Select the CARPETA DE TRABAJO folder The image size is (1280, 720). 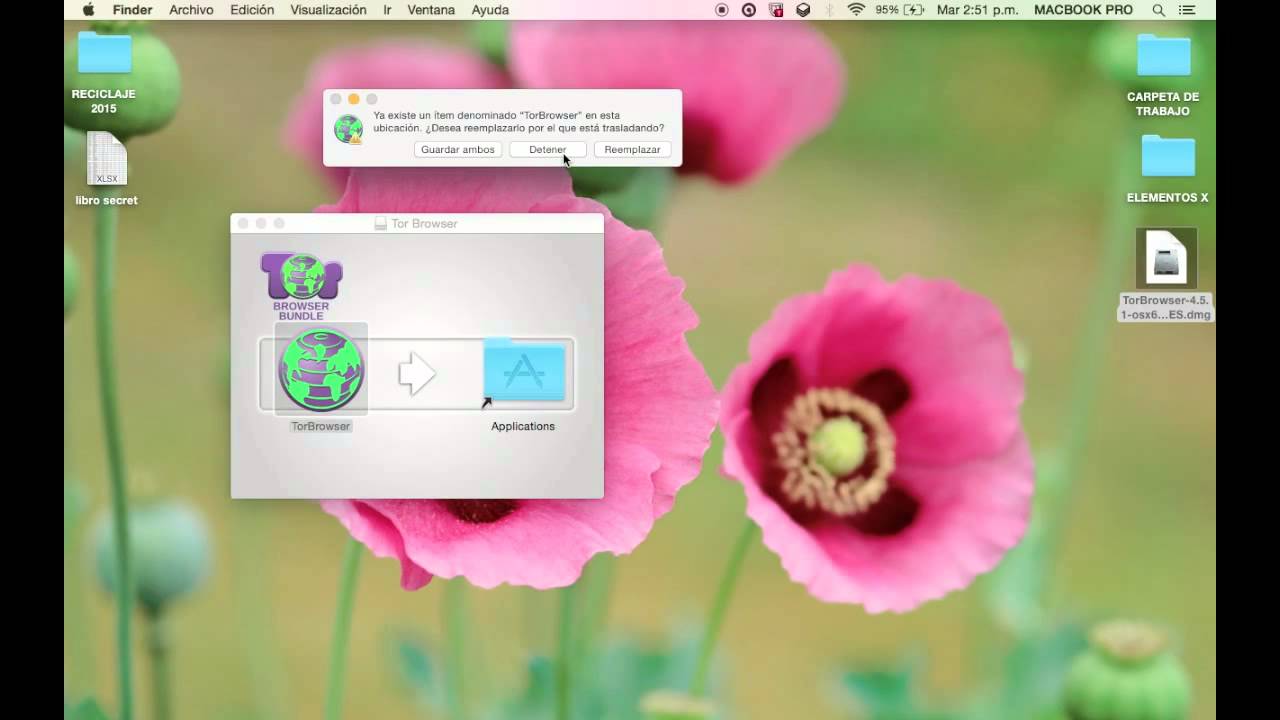tap(1164, 55)
